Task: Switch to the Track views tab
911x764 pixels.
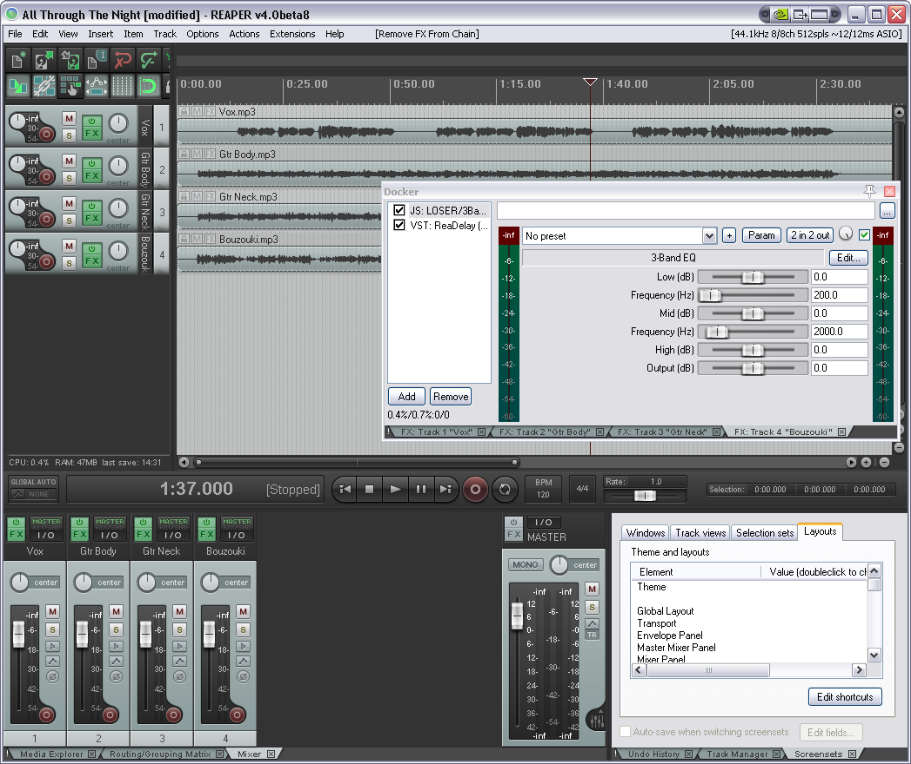Action: tap(700, 533)
